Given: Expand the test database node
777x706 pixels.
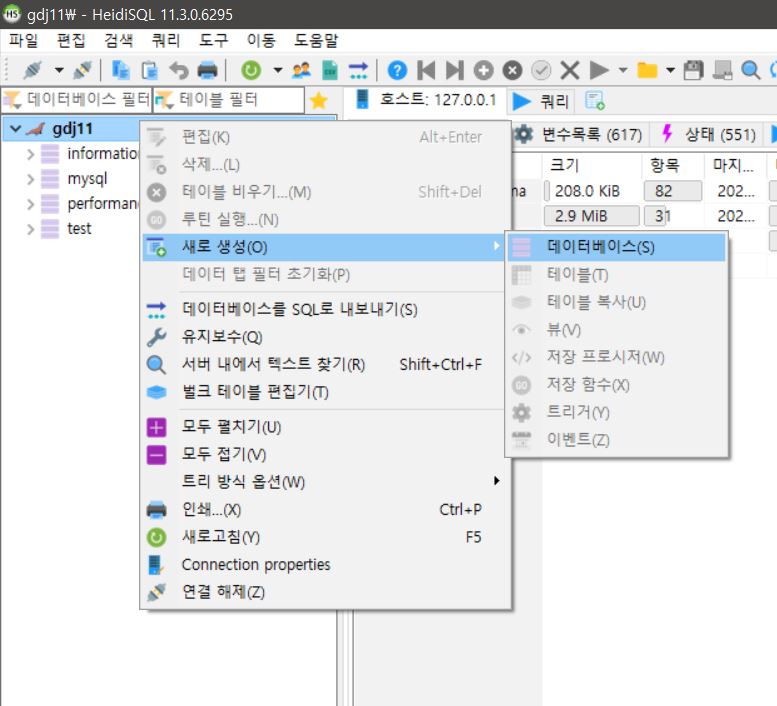Looking at the screenshot, I should (31, 229).
